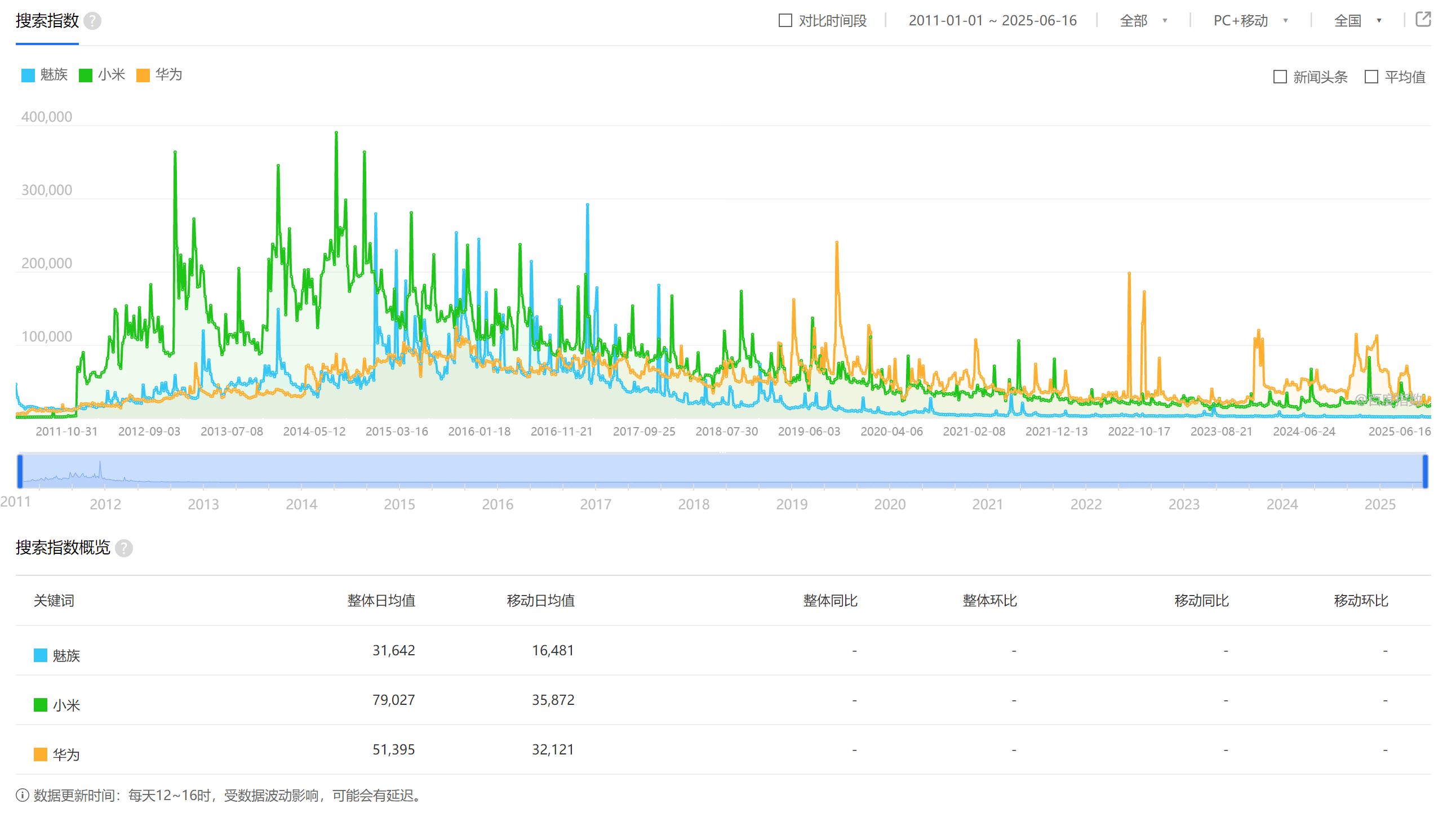Click the right handle of the range slider
1456x817 pixels.
coord(1425,471)
